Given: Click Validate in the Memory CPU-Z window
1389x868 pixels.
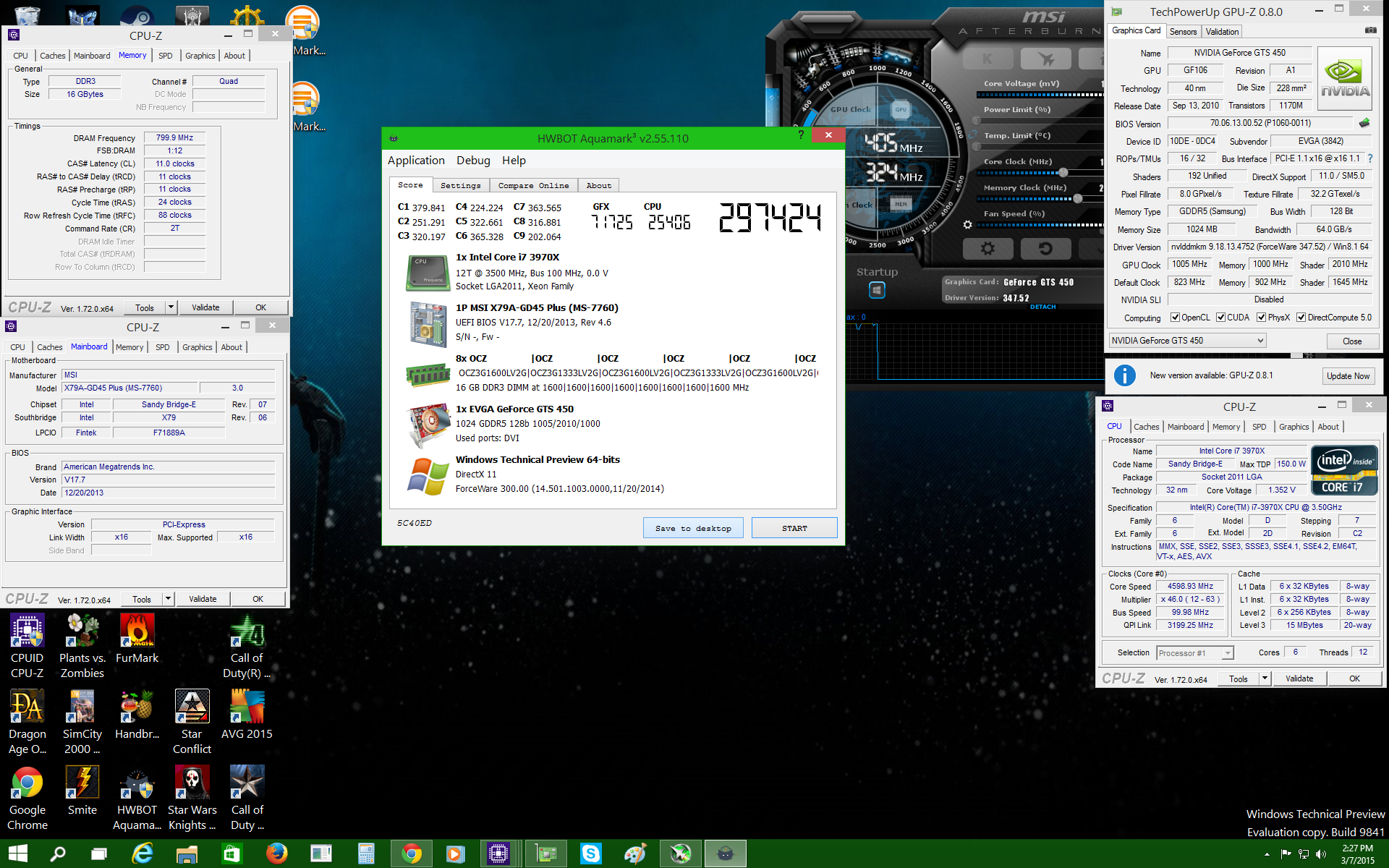Looking at the screenshot, I should pos(205,307).
